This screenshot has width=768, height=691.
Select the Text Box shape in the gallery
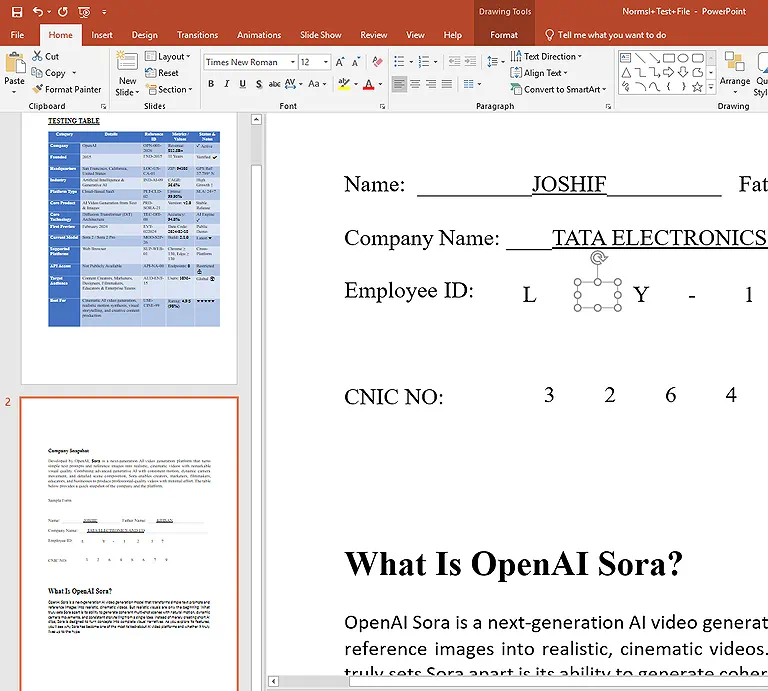[625, 58]
